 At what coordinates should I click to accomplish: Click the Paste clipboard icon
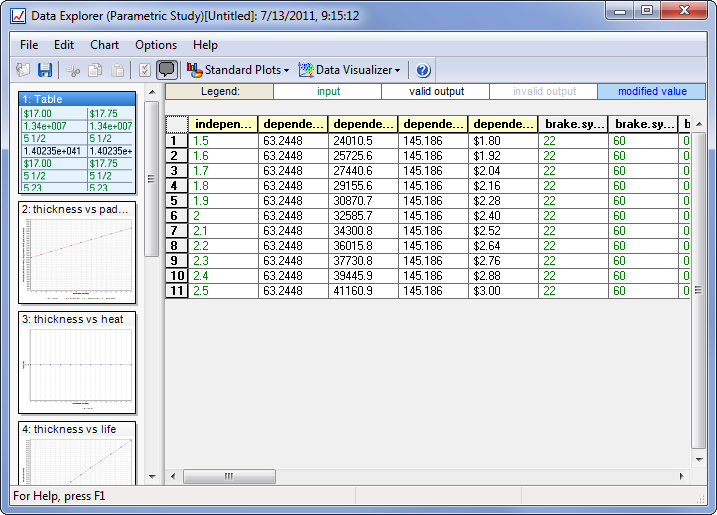[117, 70]
